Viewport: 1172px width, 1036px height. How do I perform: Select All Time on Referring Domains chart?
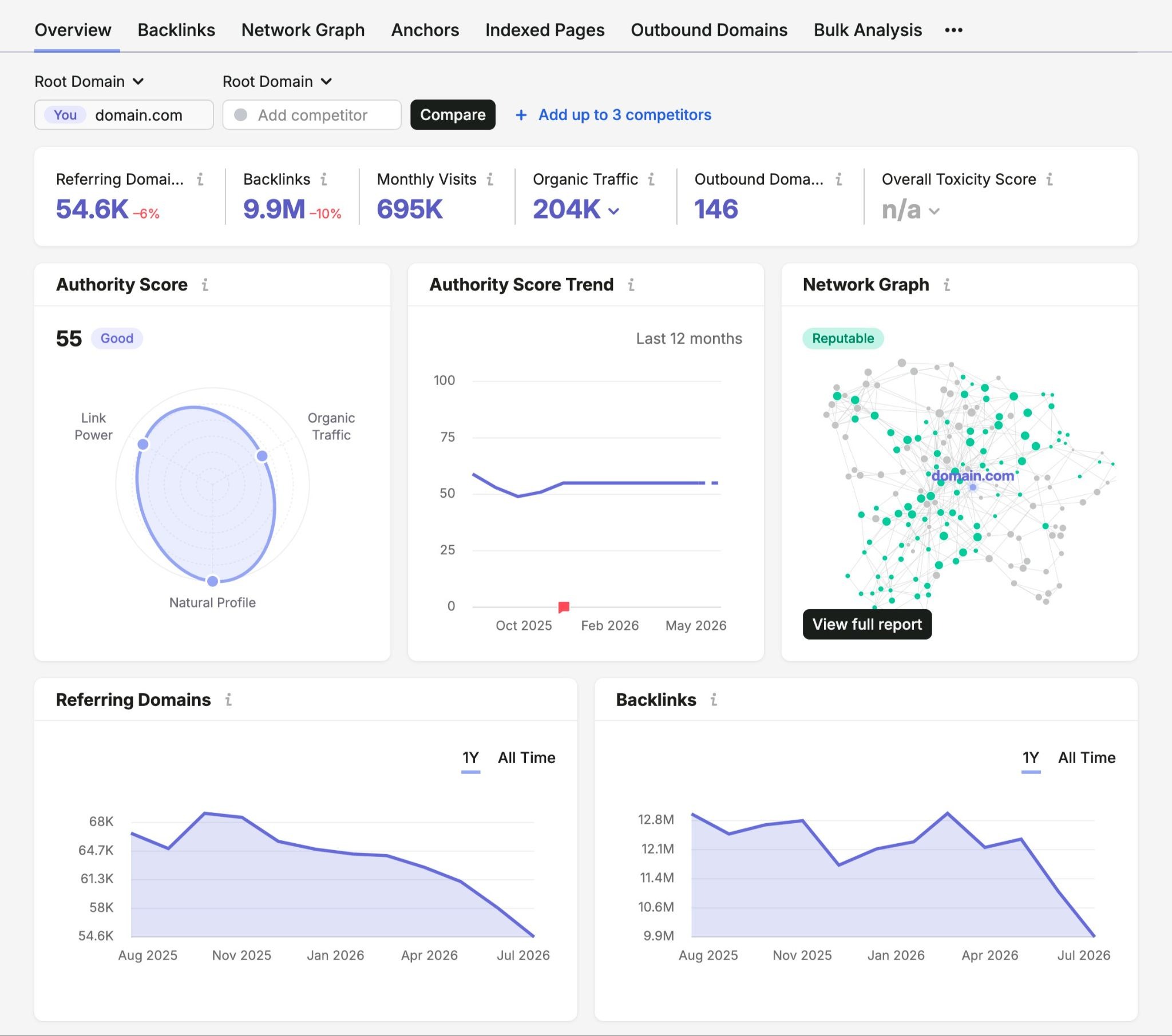coord(526,758)
